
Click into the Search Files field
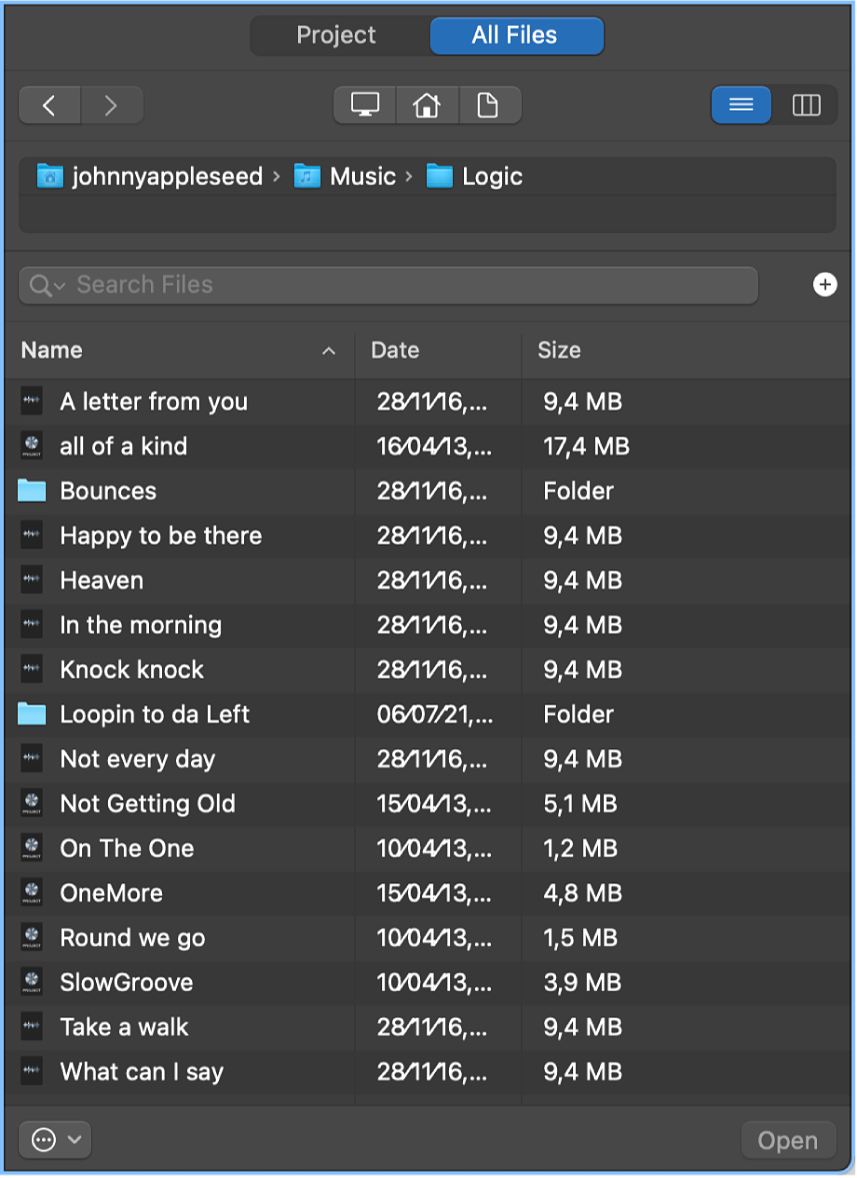coord(400,285)
